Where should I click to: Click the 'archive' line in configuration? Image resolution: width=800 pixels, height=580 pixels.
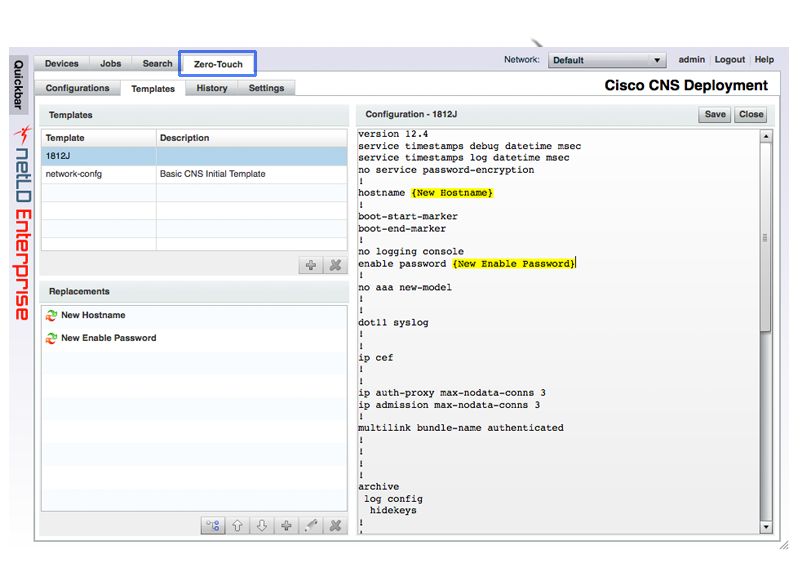379,487
